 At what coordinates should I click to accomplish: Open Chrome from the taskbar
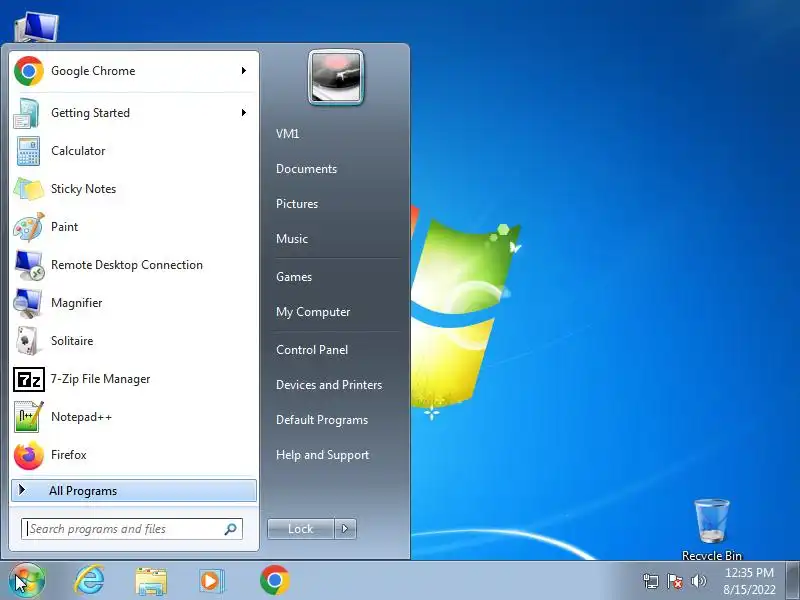point(274,580)
